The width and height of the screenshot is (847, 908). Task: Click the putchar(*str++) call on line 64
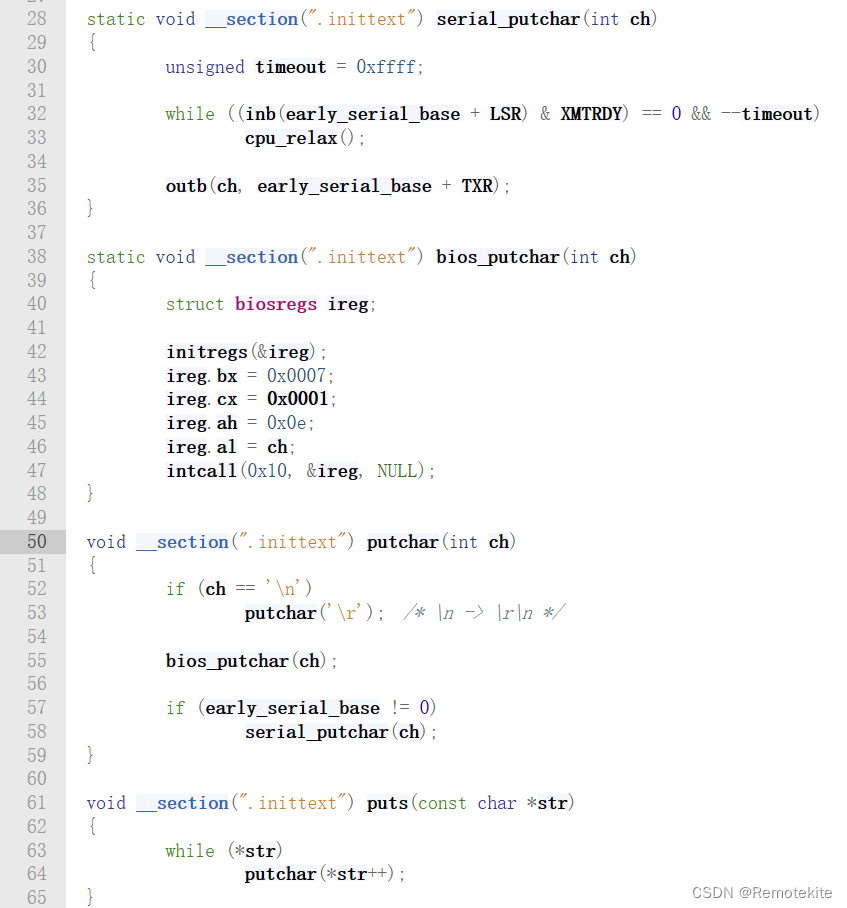319,874
